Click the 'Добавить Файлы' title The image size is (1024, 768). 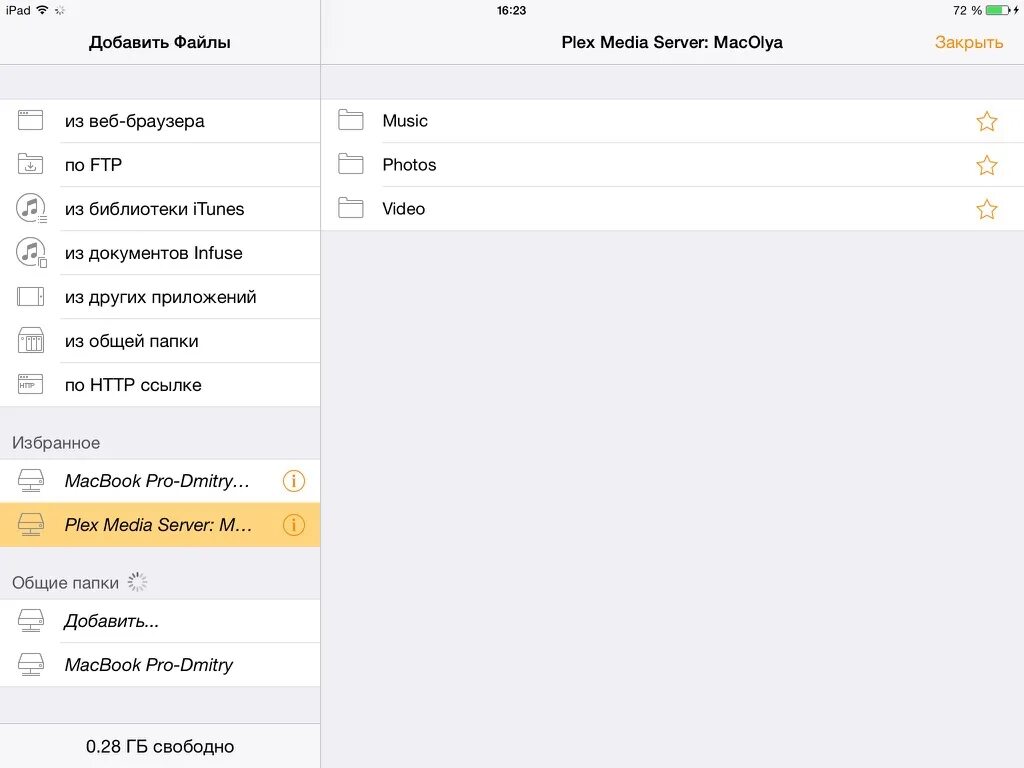tap(160, 42)
